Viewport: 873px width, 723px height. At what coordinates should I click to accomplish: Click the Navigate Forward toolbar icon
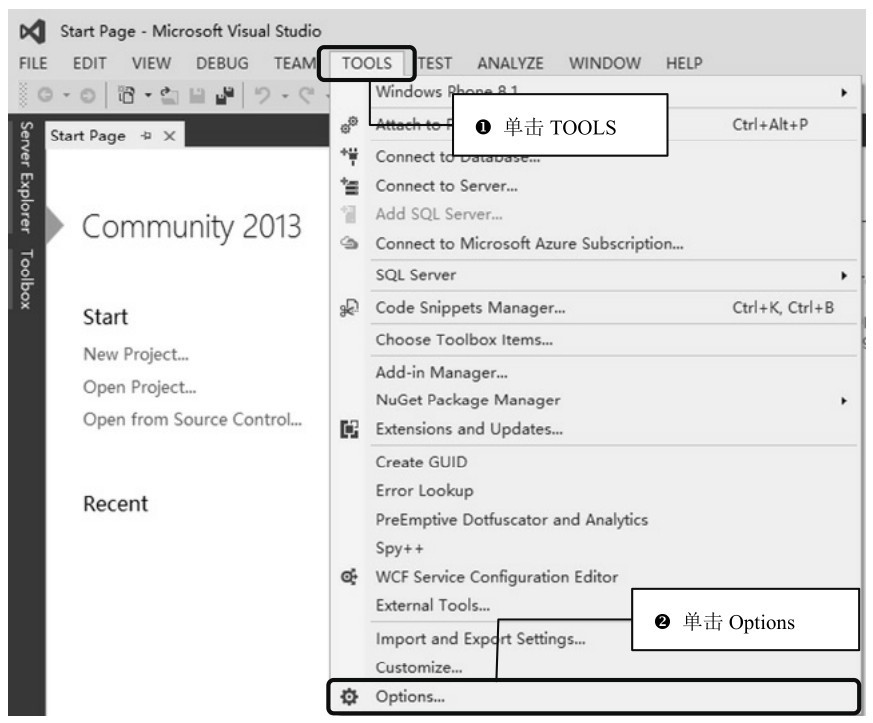(87, 96)
